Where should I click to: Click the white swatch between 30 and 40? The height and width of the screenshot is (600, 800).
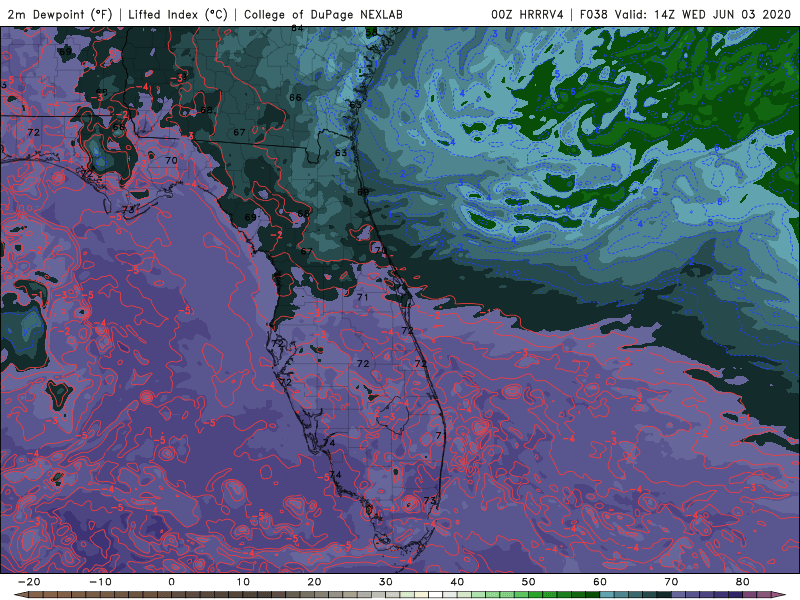tap(436, 595)
